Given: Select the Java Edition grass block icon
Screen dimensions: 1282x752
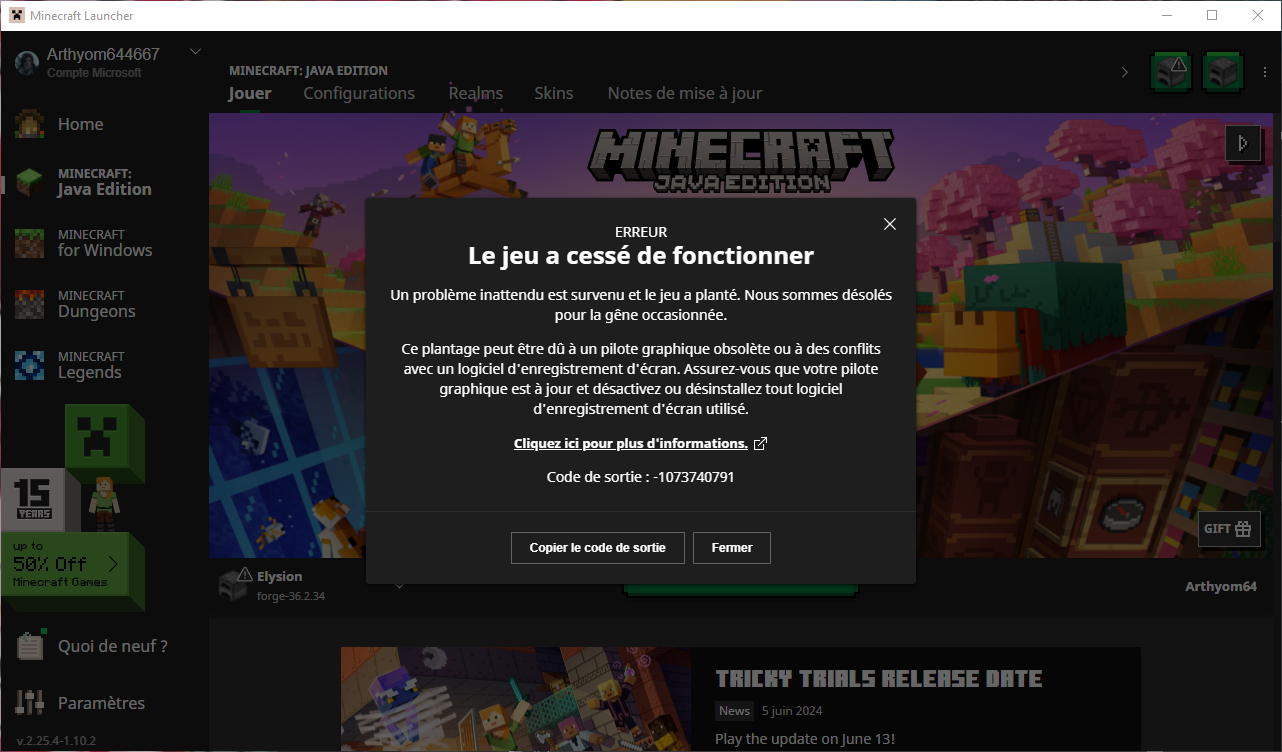Looking at the screenshot, I should tap(29, 182).
